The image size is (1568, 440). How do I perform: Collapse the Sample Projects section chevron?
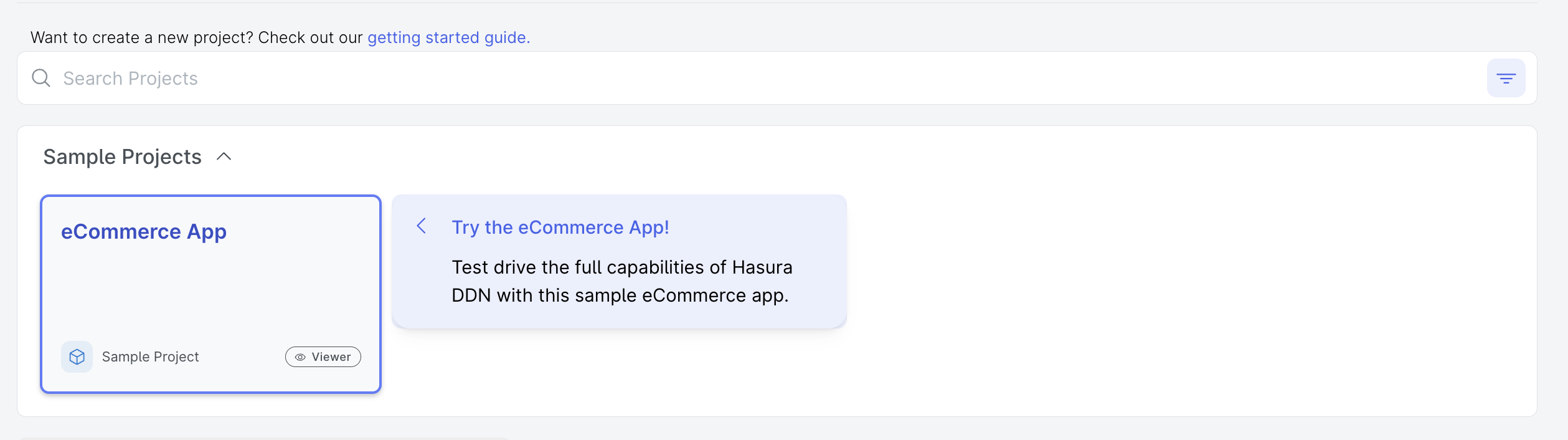(x=224, y=157)
